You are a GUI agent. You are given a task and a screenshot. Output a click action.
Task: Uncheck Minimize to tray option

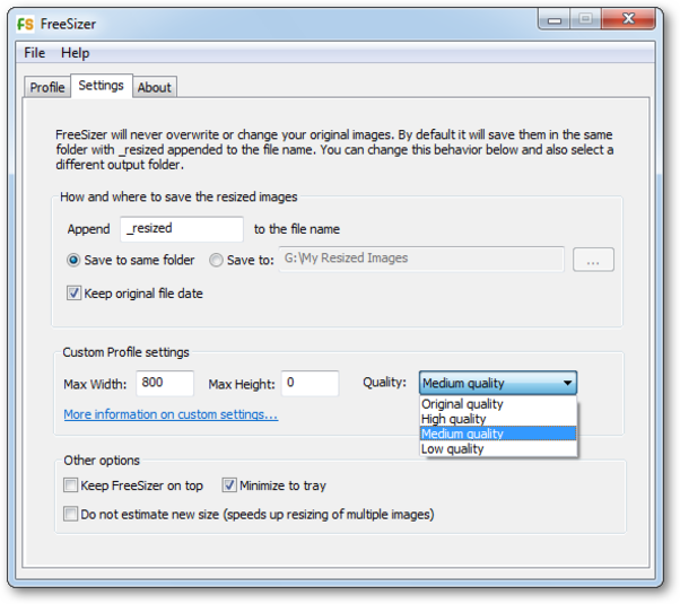[229, 485]
